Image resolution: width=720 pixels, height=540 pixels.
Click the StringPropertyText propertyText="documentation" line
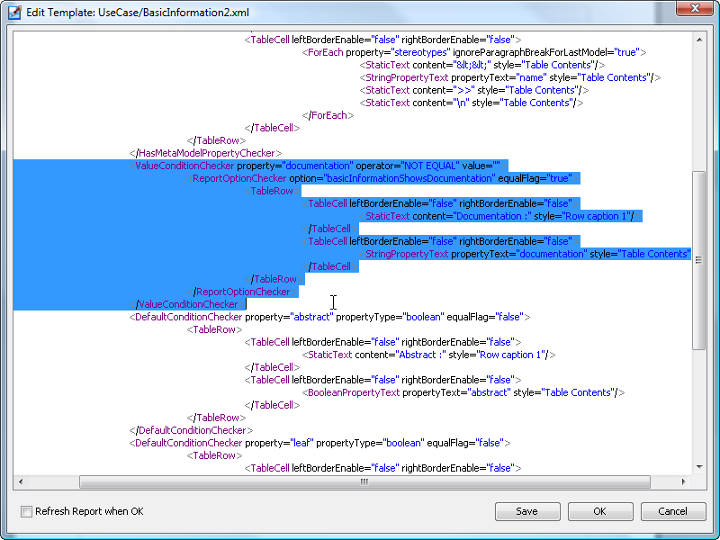click(x=525, y=254)
